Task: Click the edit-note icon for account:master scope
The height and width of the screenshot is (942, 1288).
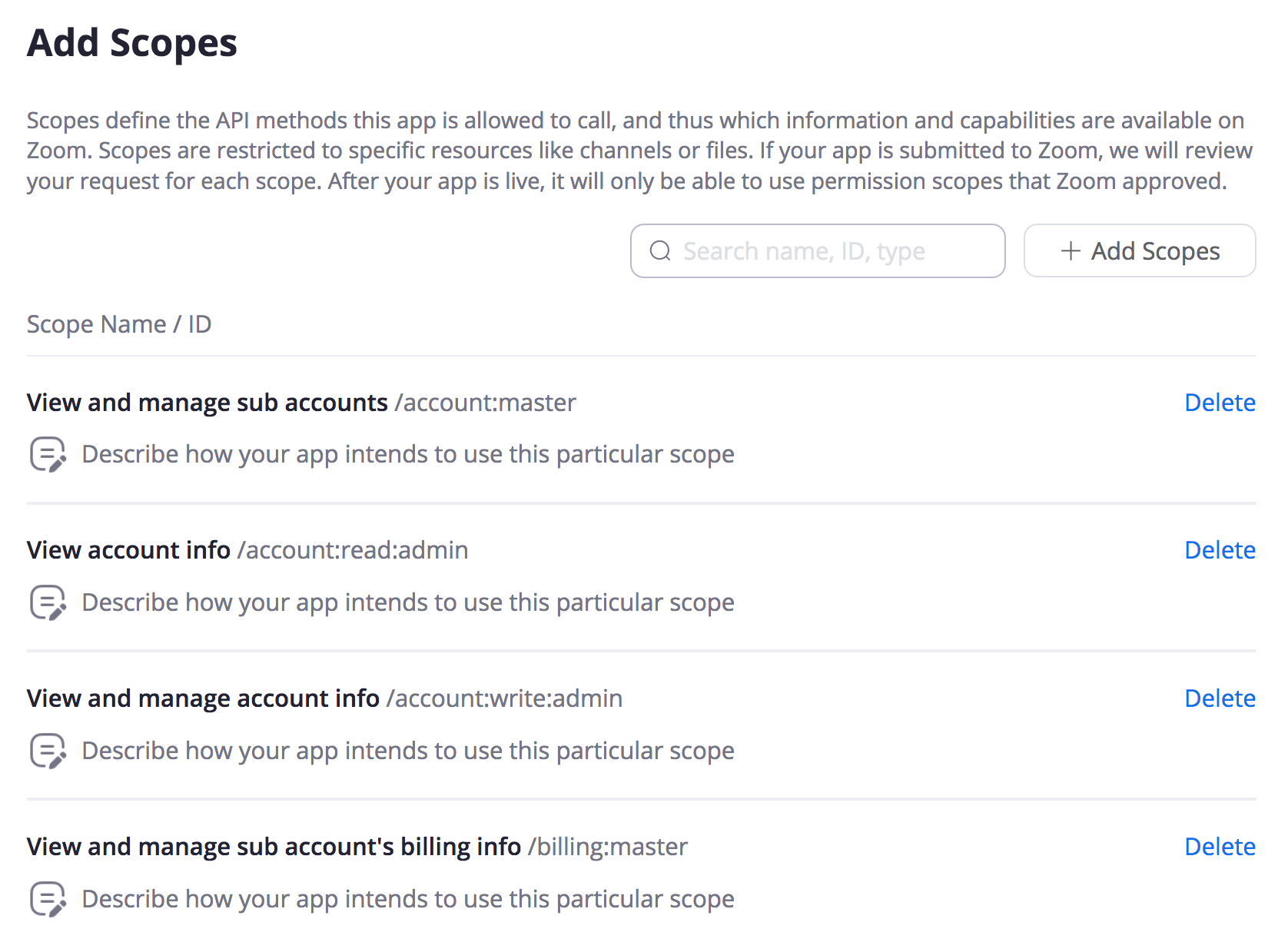Action: click(x=48, y=454)
